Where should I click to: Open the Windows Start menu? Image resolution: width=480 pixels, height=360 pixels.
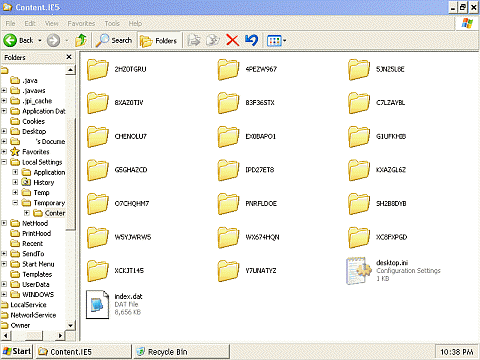pyautogui.click(x=17, y=351)
